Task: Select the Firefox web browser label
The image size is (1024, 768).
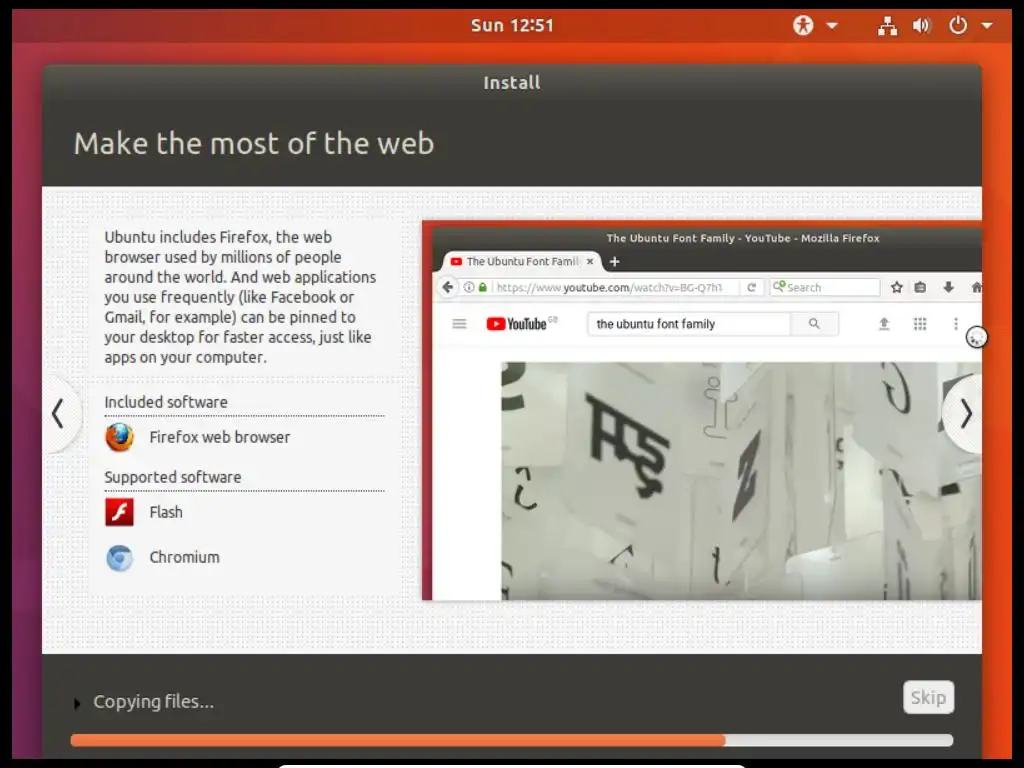Action: (219, 437)
